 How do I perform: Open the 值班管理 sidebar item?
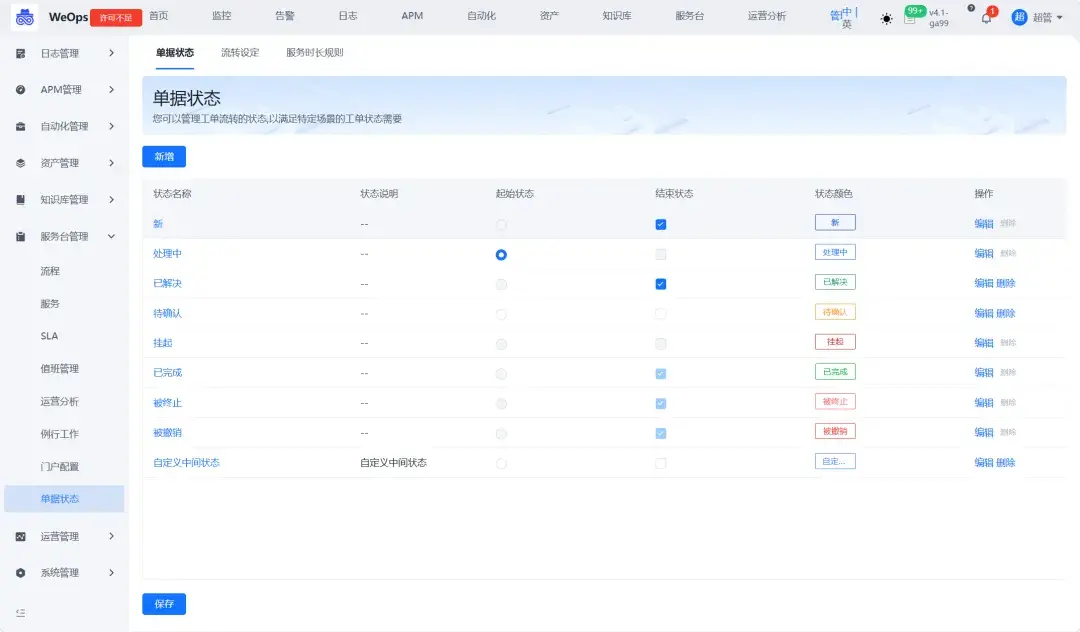[59, 369]
